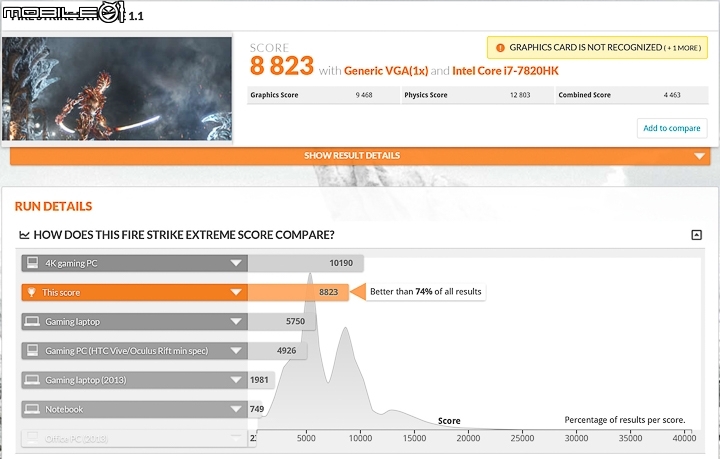720x459 pixels.
Task: Click the 8823 orange score bar
Action: coord(298,292)
